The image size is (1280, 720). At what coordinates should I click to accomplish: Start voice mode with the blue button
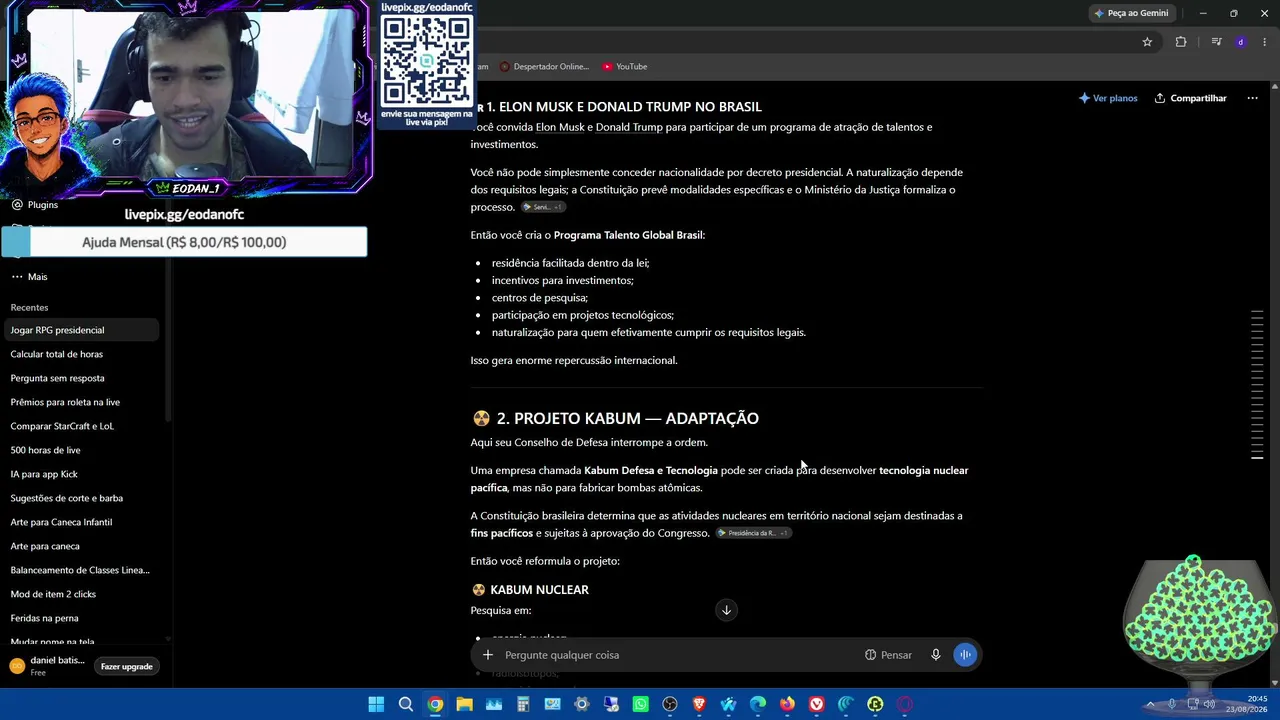tap(965, 655)
